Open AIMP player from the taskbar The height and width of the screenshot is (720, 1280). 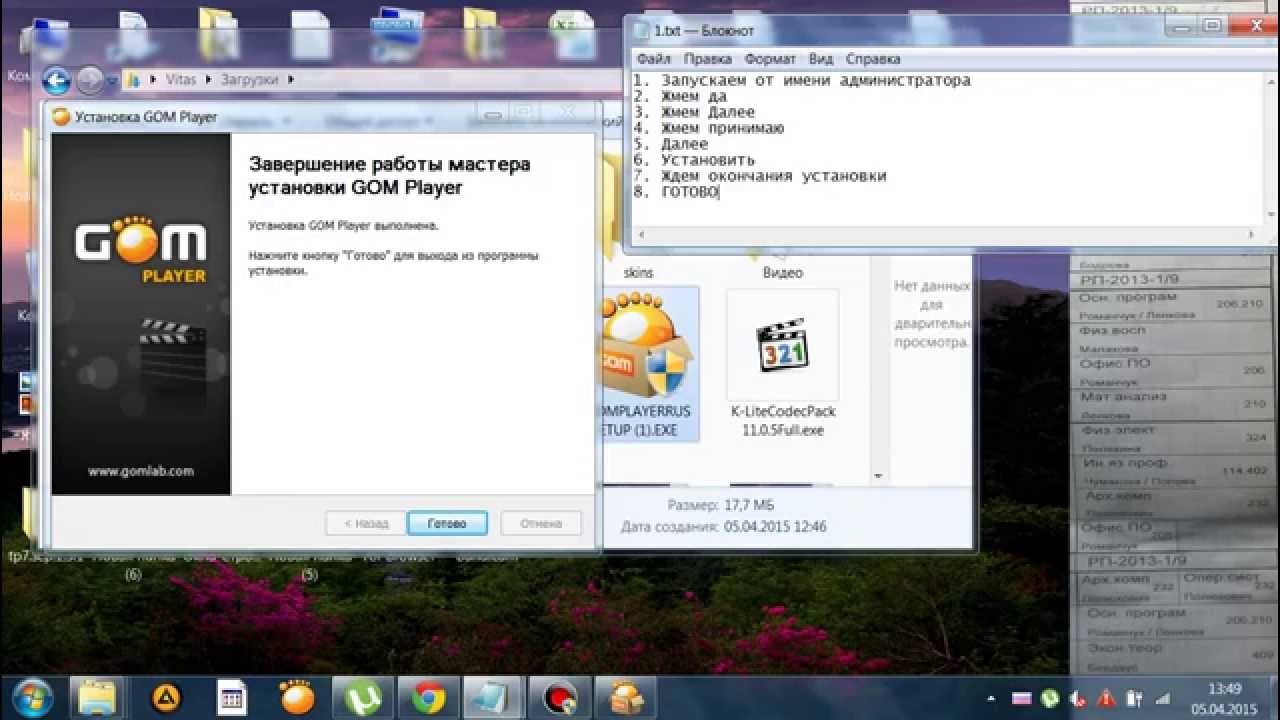[164, 697]
